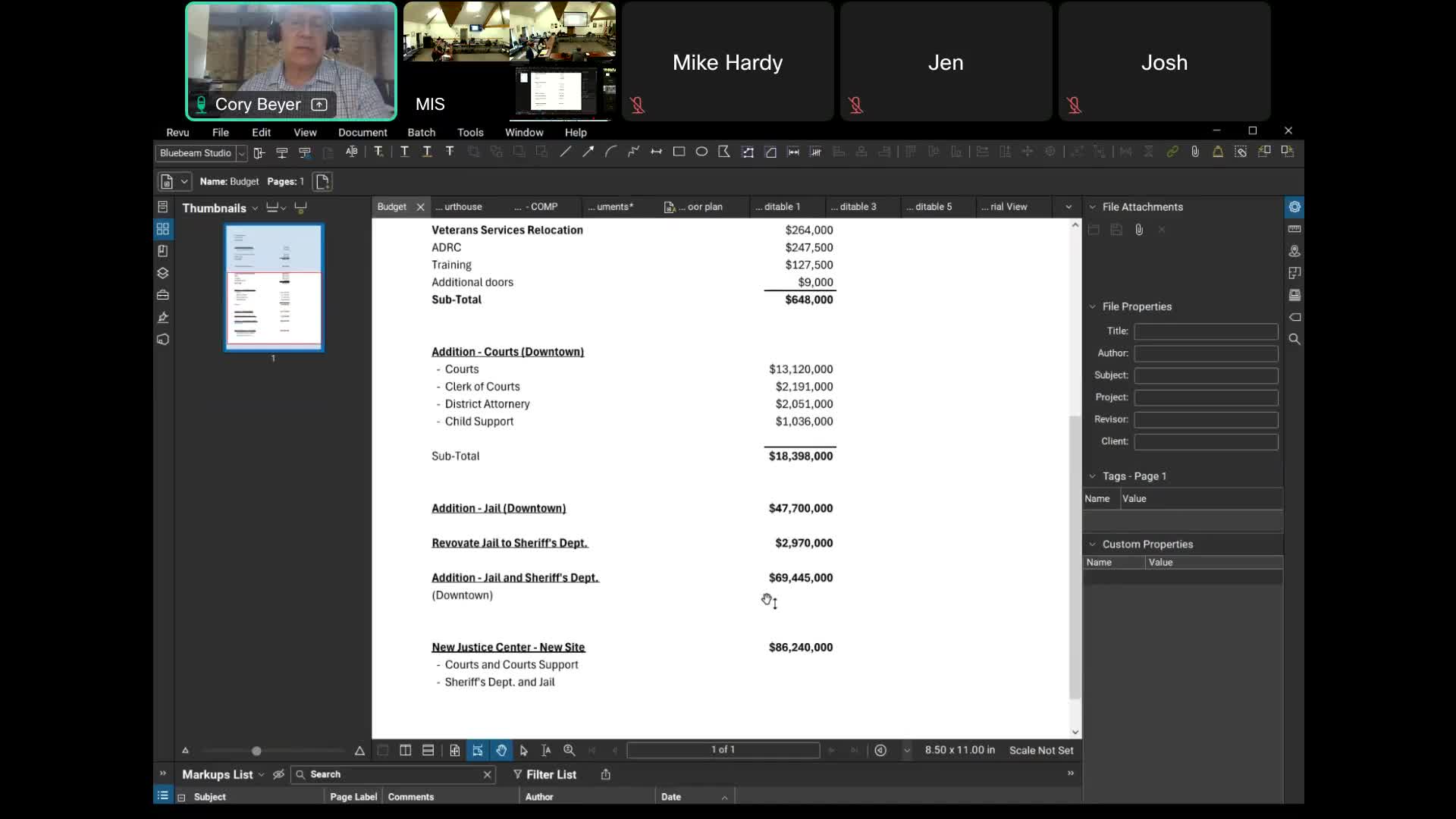Open the Bluebeam Studio dropdown

click(241, 153)
